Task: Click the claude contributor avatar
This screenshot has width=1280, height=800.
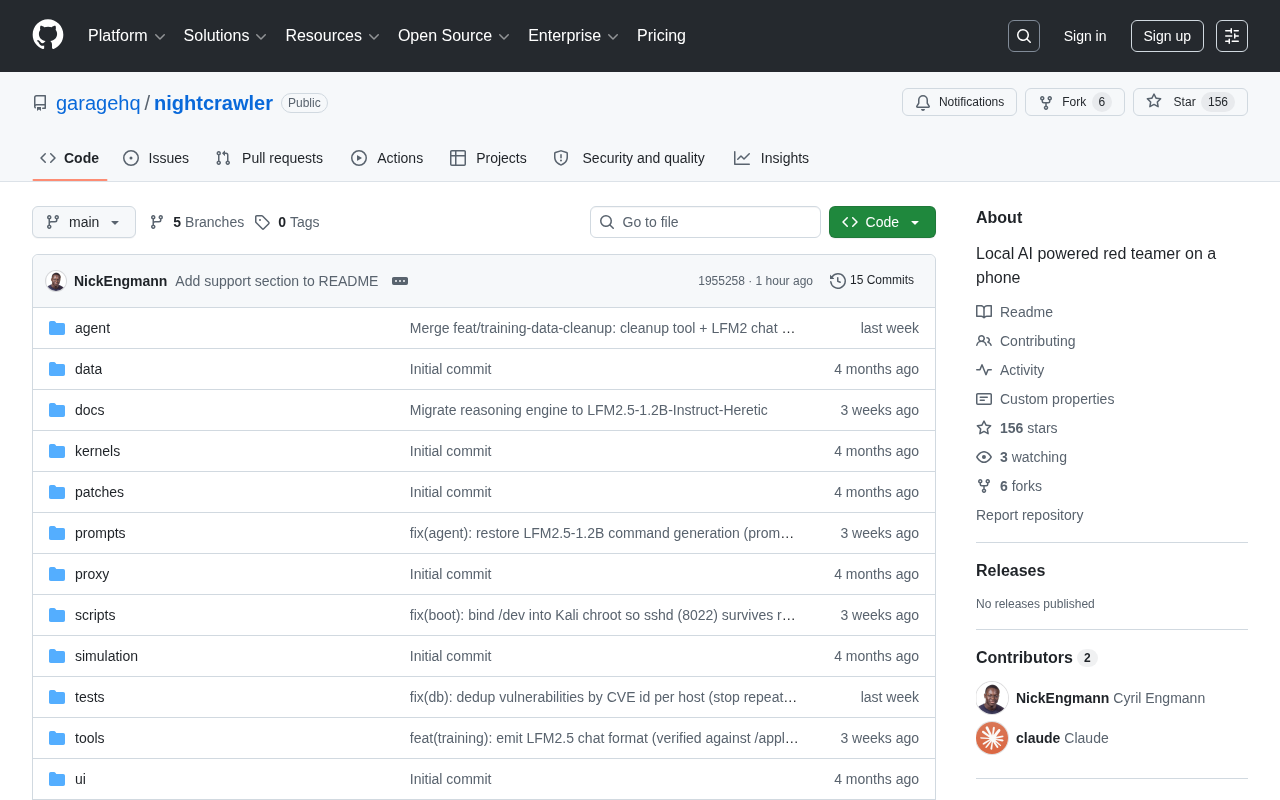Action: 992,738
